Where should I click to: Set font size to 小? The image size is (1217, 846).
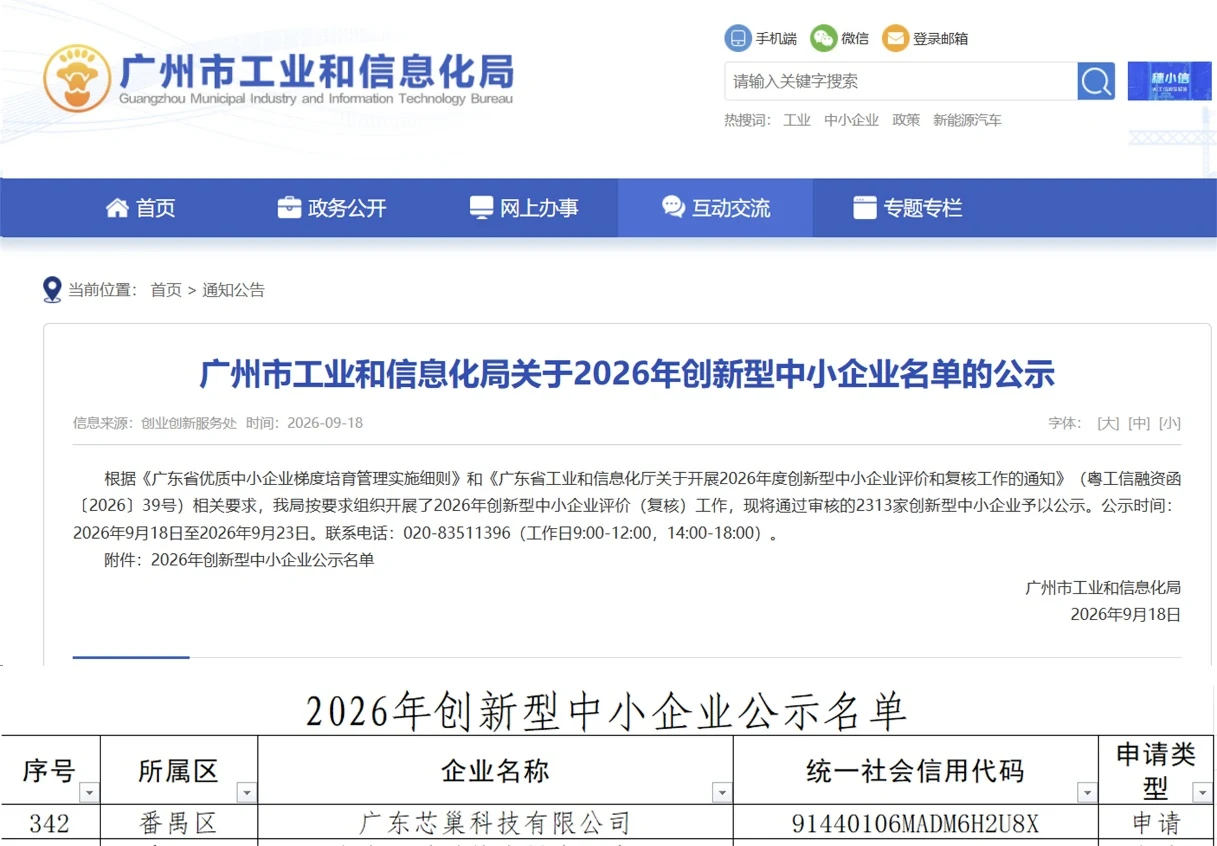click(x=1170, y=423)
